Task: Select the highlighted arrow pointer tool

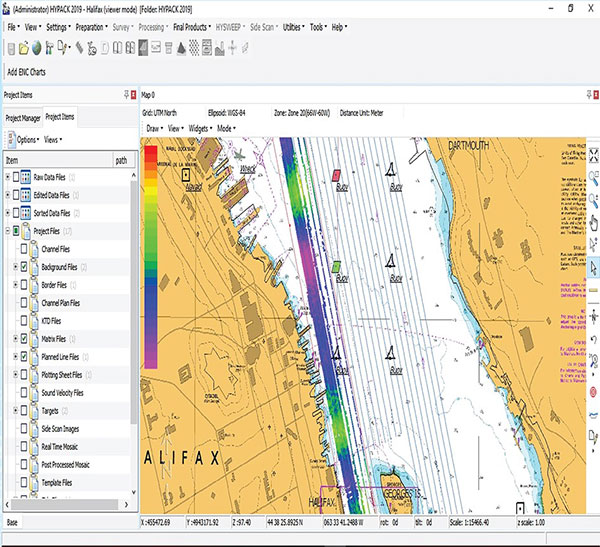Action: 593,268
